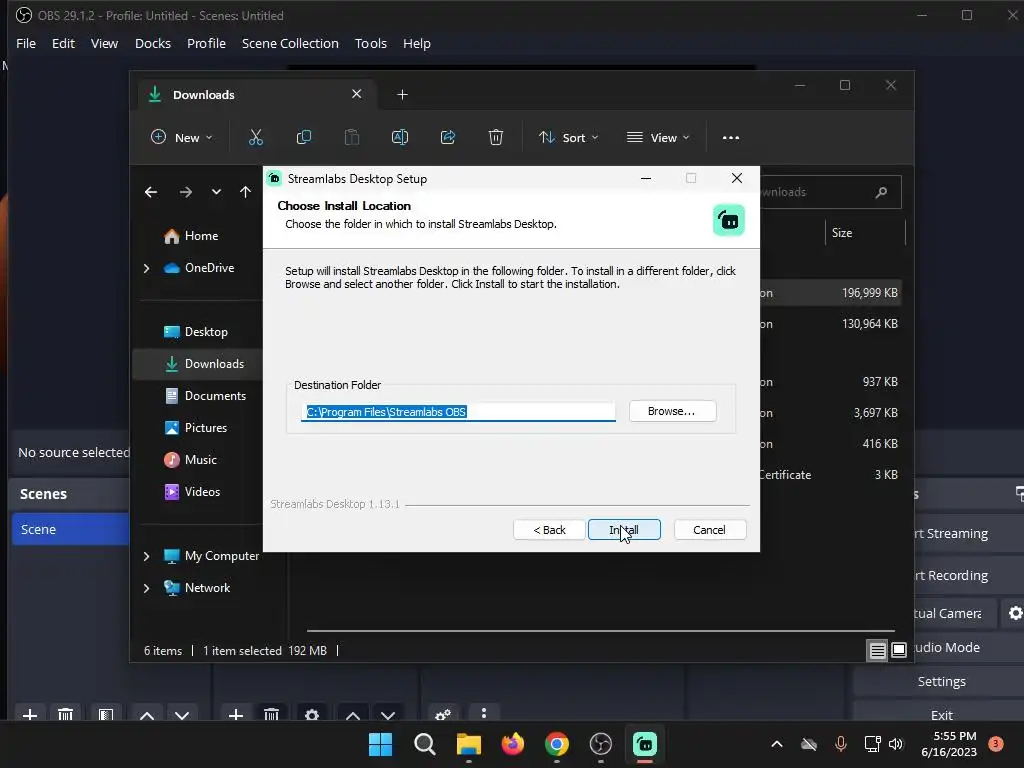Open OBS Edit menu
Viewport: 1024px width, 768px height.
(x=63, y=44)
